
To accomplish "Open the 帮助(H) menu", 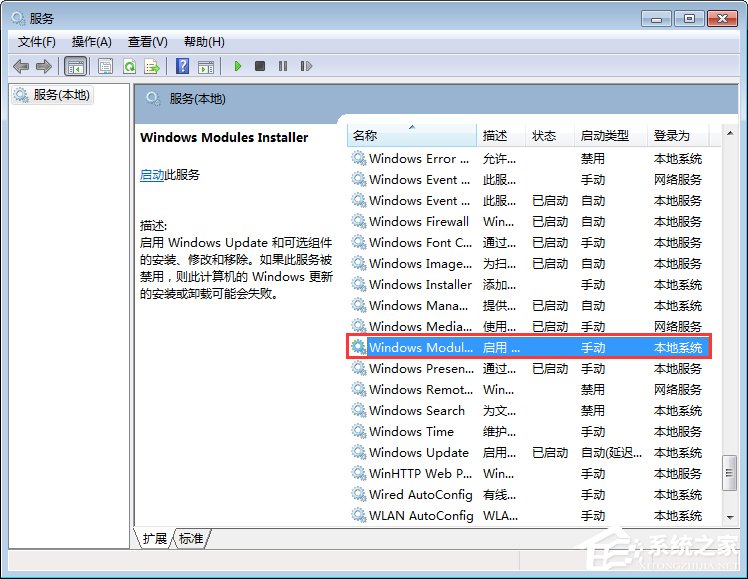I will tap(204, 42).
